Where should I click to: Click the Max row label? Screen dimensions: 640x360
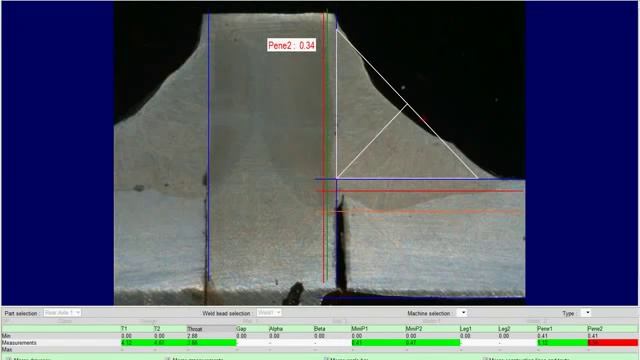(7, 350)
